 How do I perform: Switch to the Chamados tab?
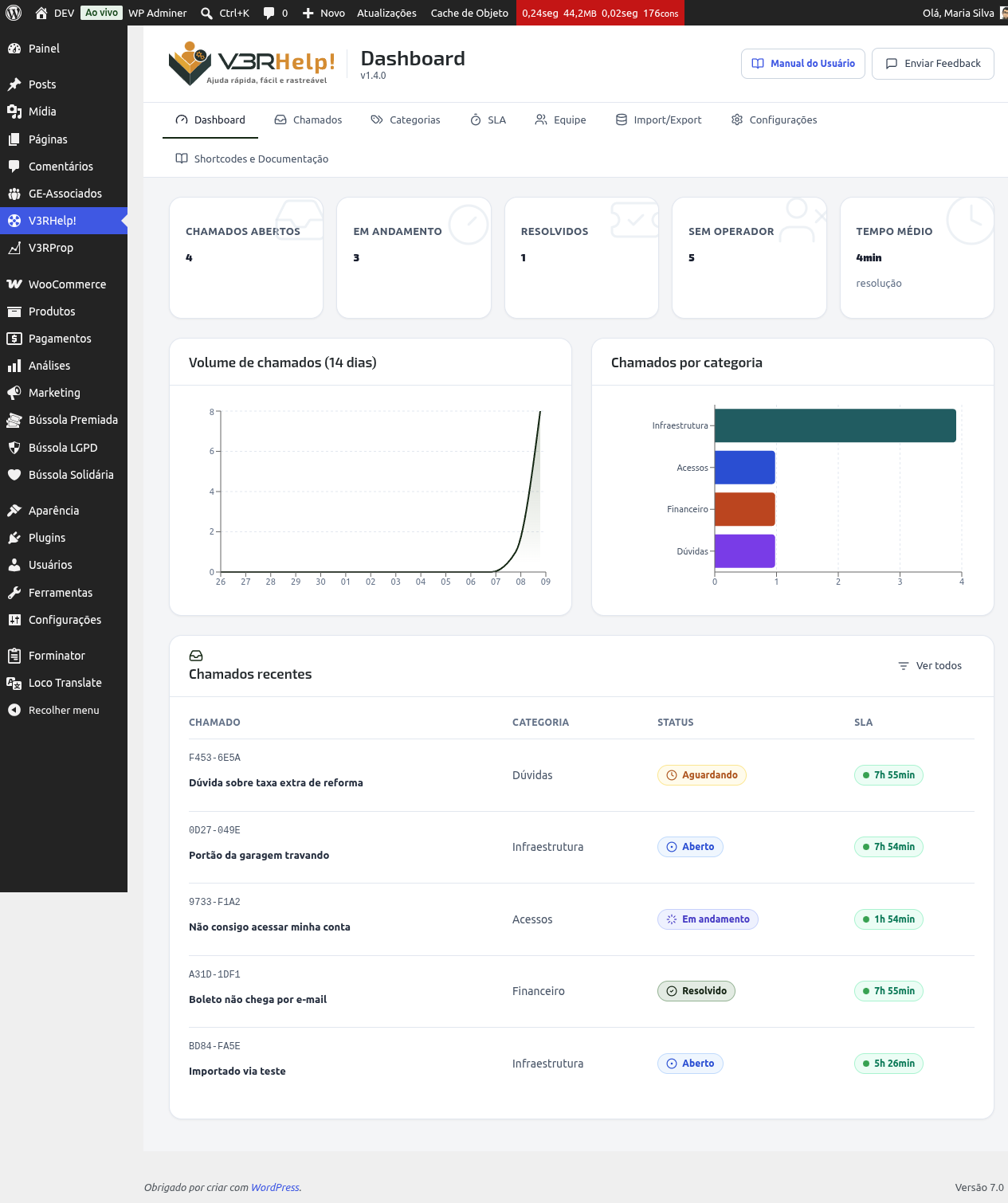click(x=308, y=120)
